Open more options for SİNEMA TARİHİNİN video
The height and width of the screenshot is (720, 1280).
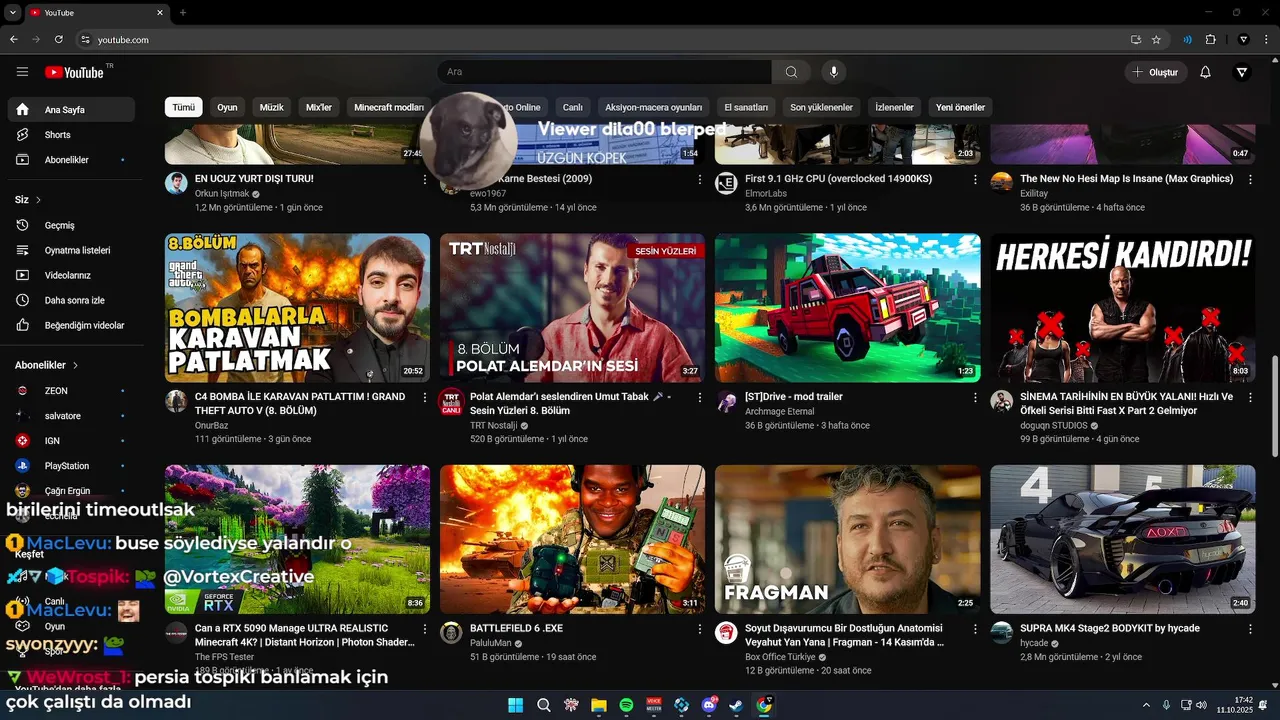pos(1250,398)
